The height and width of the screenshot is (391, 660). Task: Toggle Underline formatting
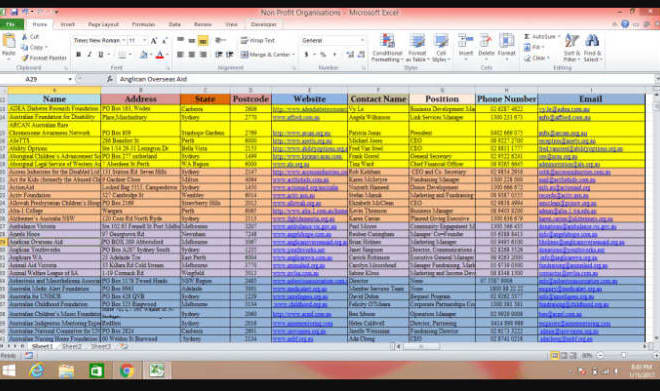pyautogui.click(x=101, y=55)
